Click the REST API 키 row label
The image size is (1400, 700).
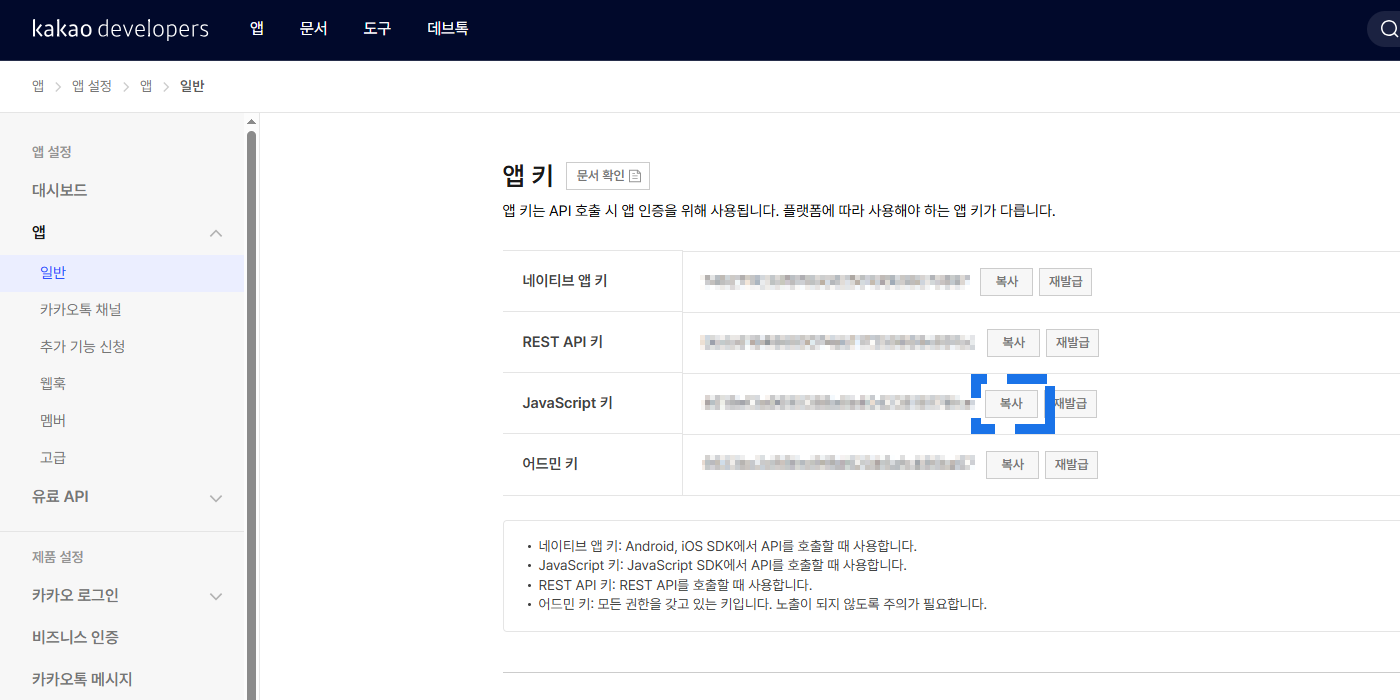563,342
